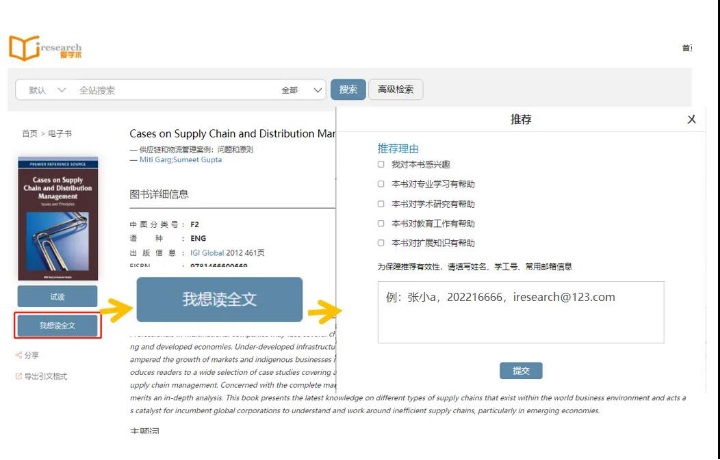720x460 pixels.
Task: Expand the 全部 category dropdown
Action: point(303,90)
